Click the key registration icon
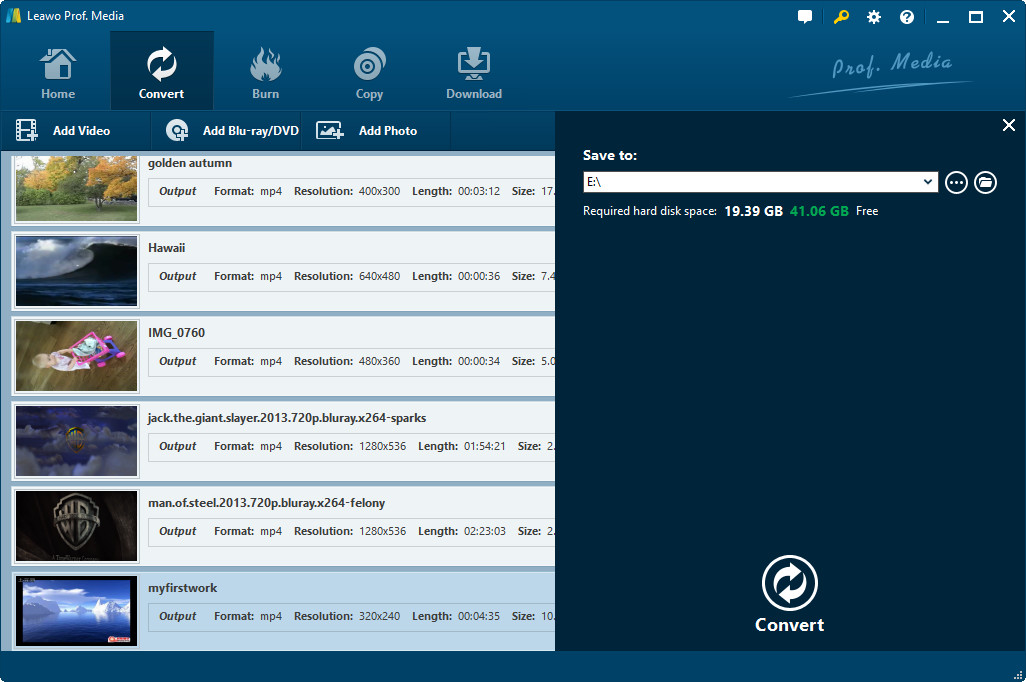Image resolution: width=1026 pixels, height=682 pixels. point(840,17)
